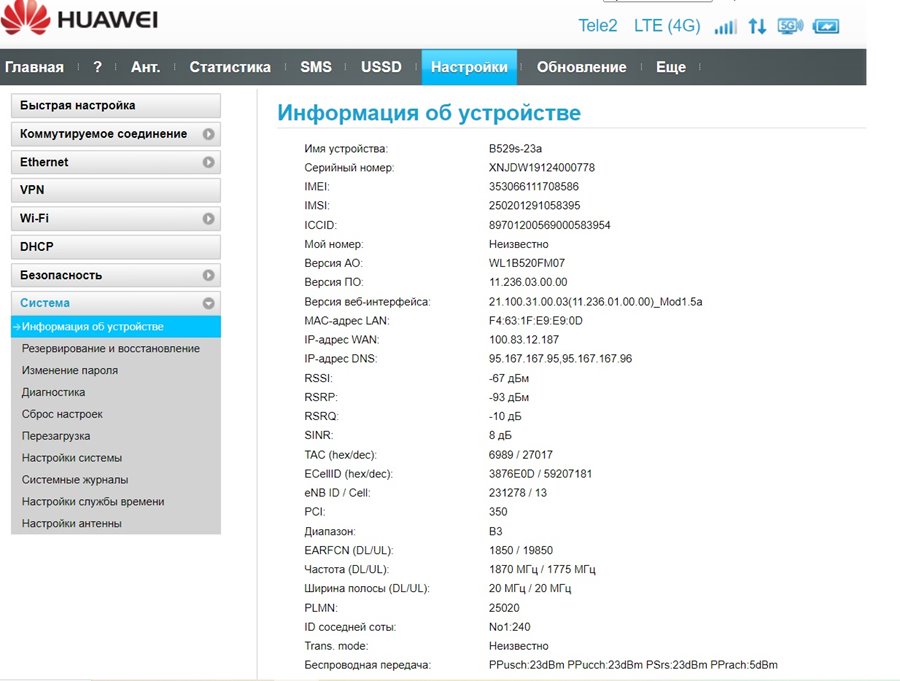Viewport: 900px width, 681px height.
Task: Open the Еще menu
Action: tap(671, 67)
